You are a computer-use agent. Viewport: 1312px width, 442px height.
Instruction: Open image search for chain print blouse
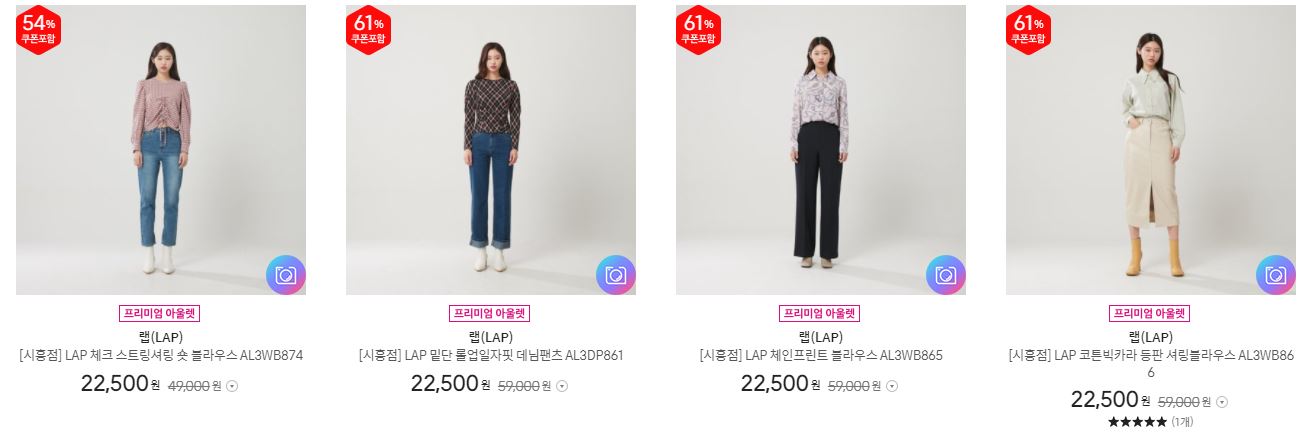click(945, 275)
